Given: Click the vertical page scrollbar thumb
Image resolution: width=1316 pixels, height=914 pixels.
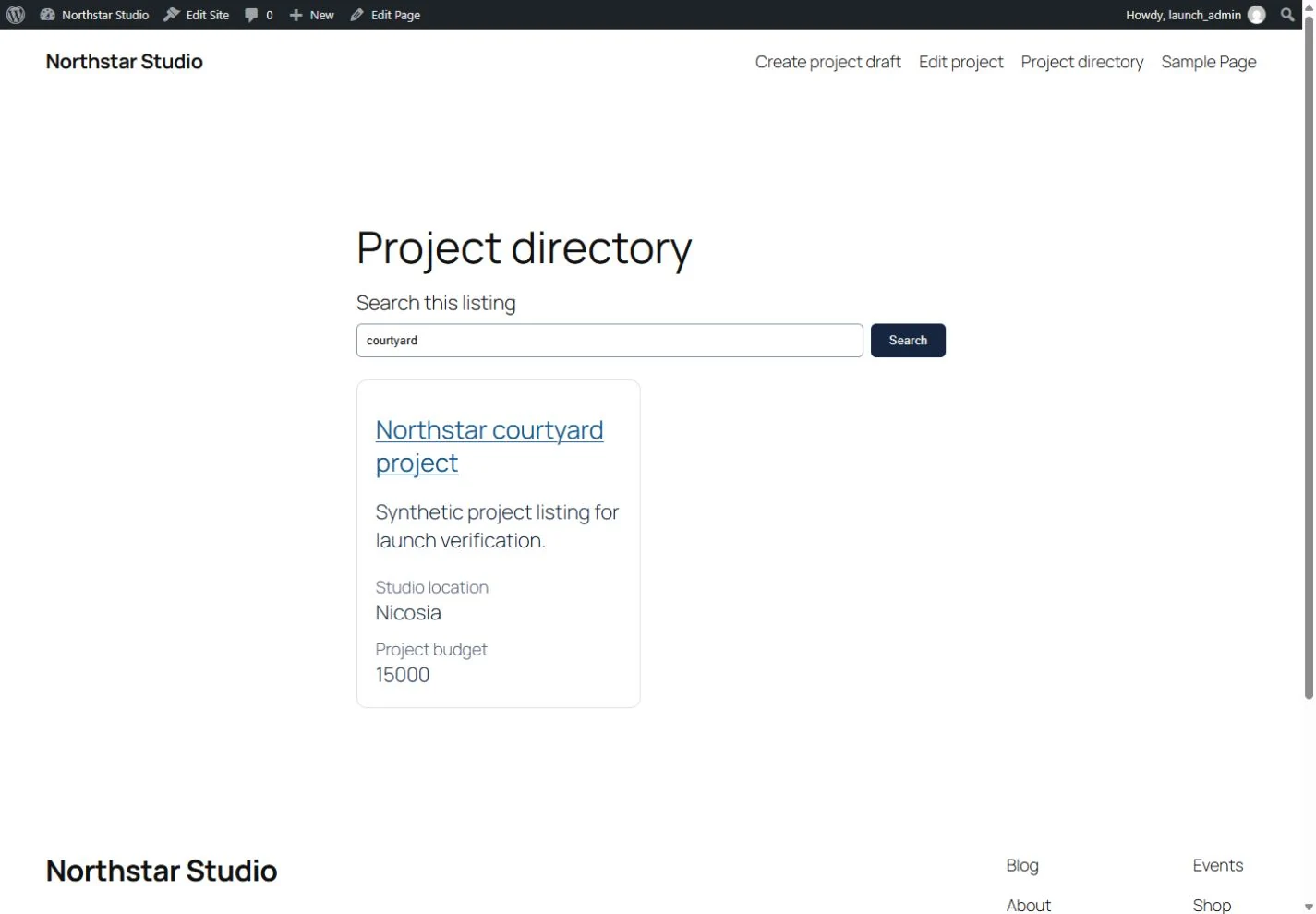Looking at the screenshot, I should tap(1309, 358).
